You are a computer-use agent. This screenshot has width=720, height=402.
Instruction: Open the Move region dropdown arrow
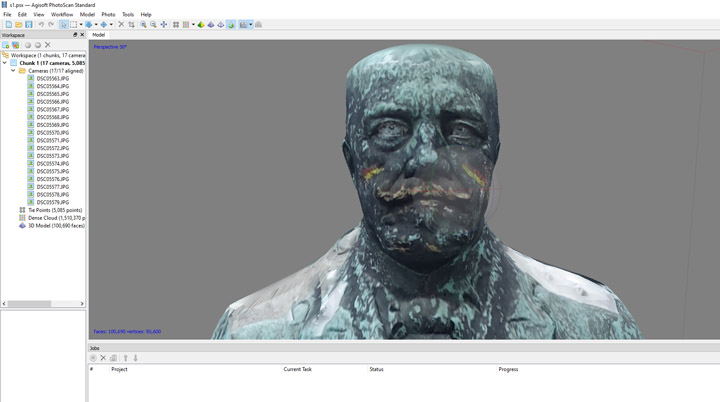pos(96,24)
